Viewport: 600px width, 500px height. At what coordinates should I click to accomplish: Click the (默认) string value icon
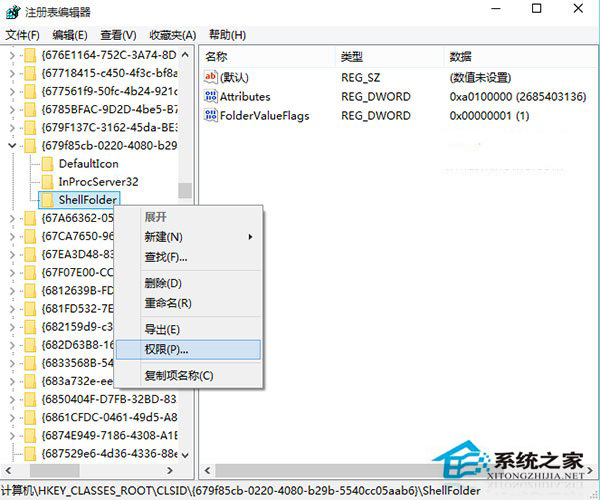pos(211,77)
